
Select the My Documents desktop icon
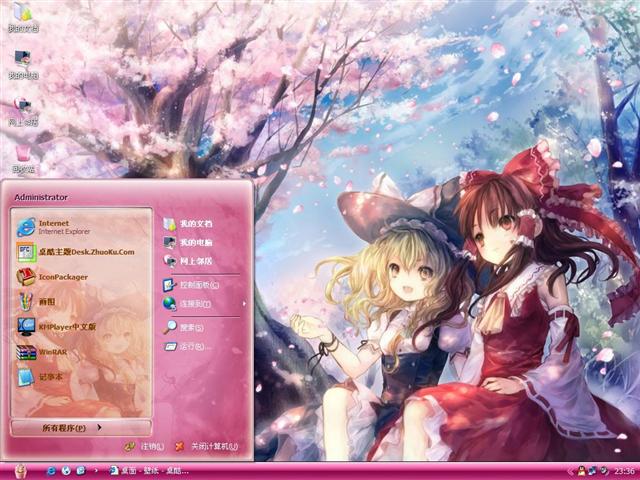coord(23,17)
